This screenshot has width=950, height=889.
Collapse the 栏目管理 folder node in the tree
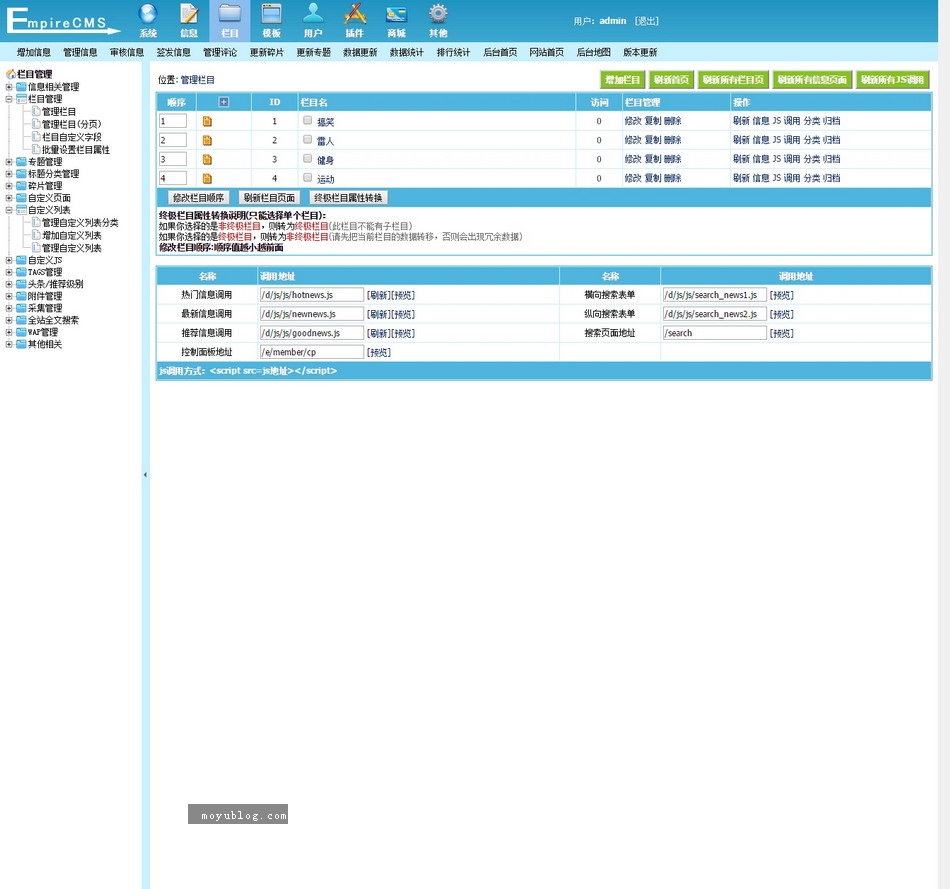pyautogui.click(x=9, y=99)
